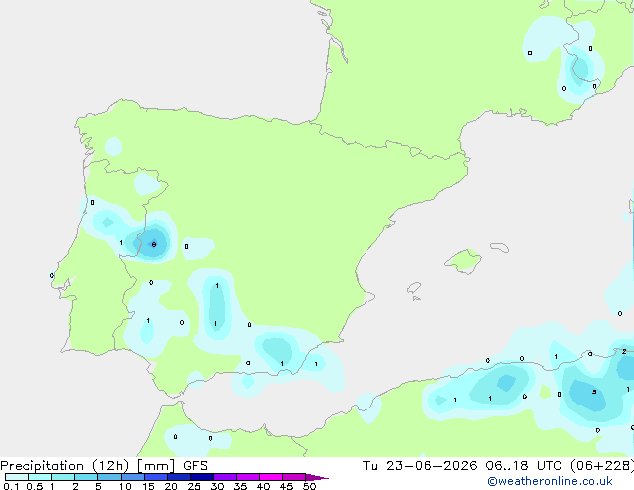
Task: Click the Ibiza island on the map
Action: point(414,288)
